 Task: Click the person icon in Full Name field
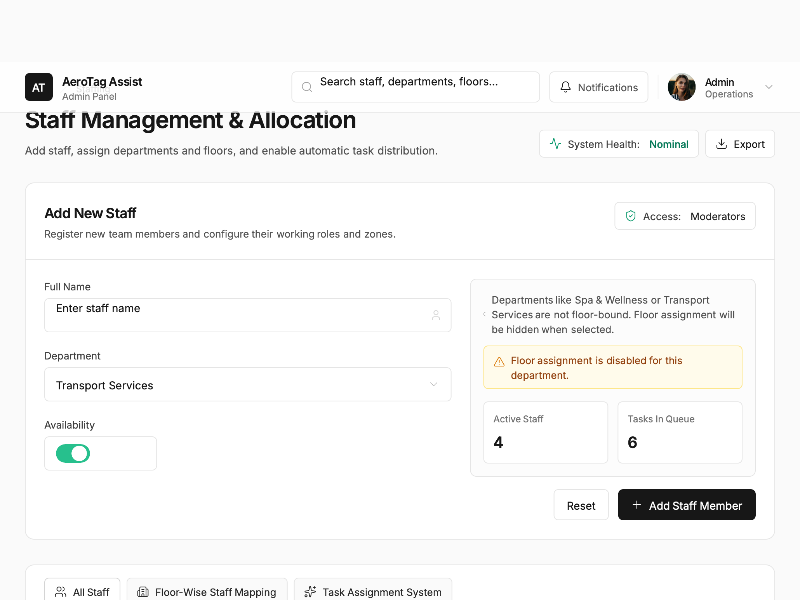pos(435,315)
